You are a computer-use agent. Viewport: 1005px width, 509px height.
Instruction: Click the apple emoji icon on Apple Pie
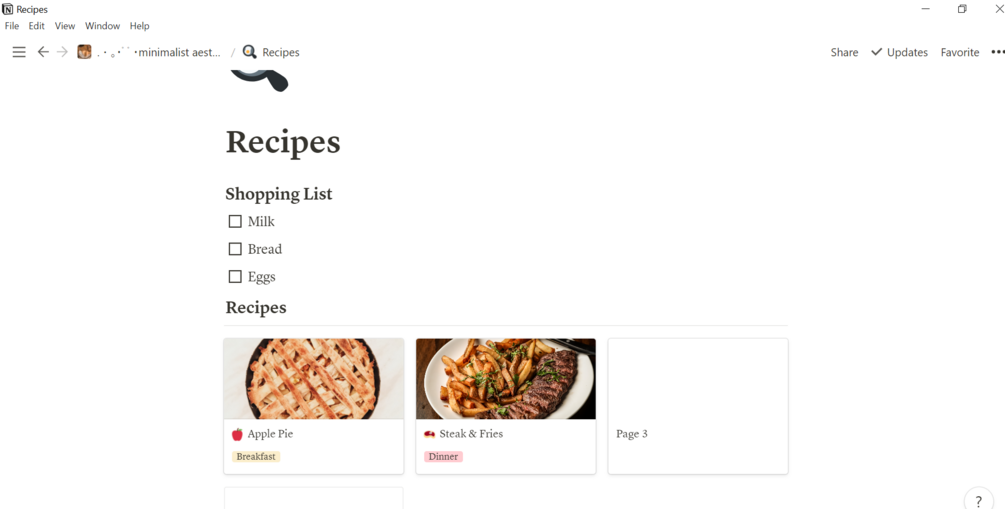coord(237,434)
